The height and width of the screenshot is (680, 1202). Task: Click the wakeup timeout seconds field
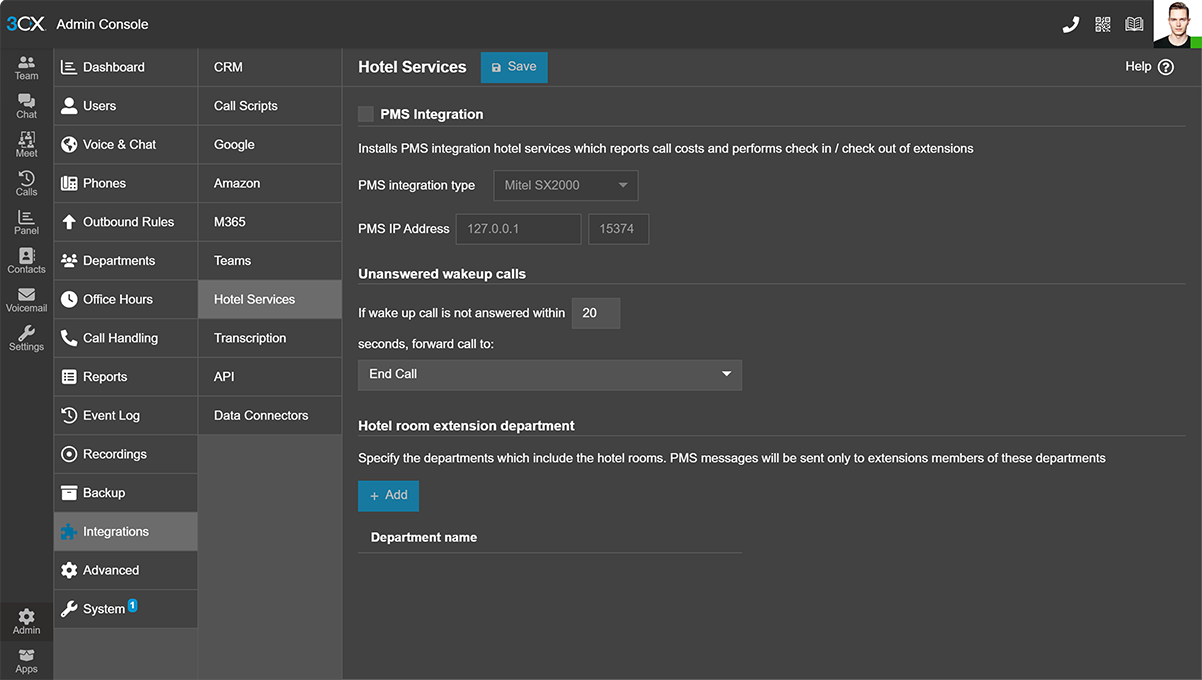tap(595, 313)
